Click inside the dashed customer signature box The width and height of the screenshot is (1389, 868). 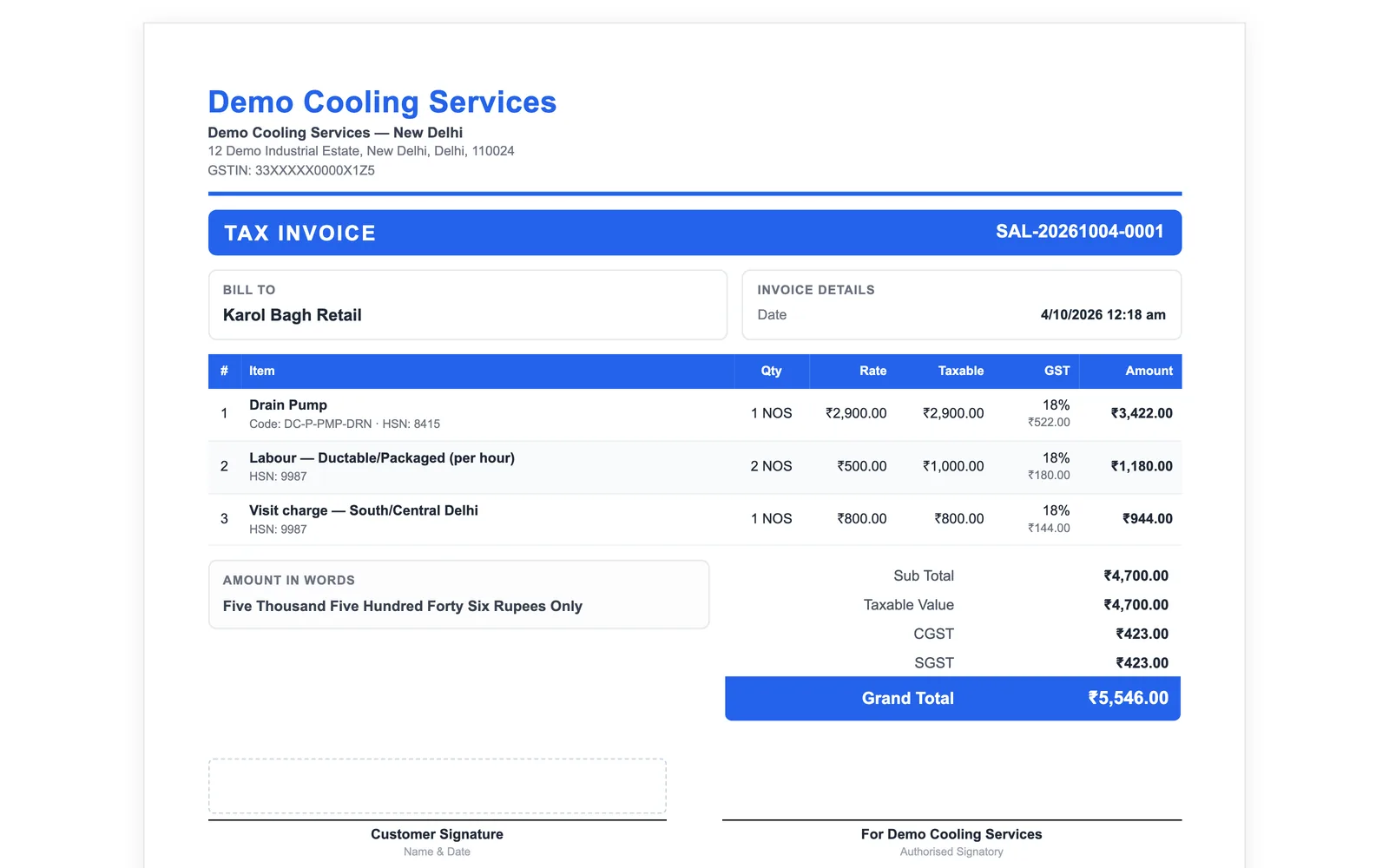point(438,786)
